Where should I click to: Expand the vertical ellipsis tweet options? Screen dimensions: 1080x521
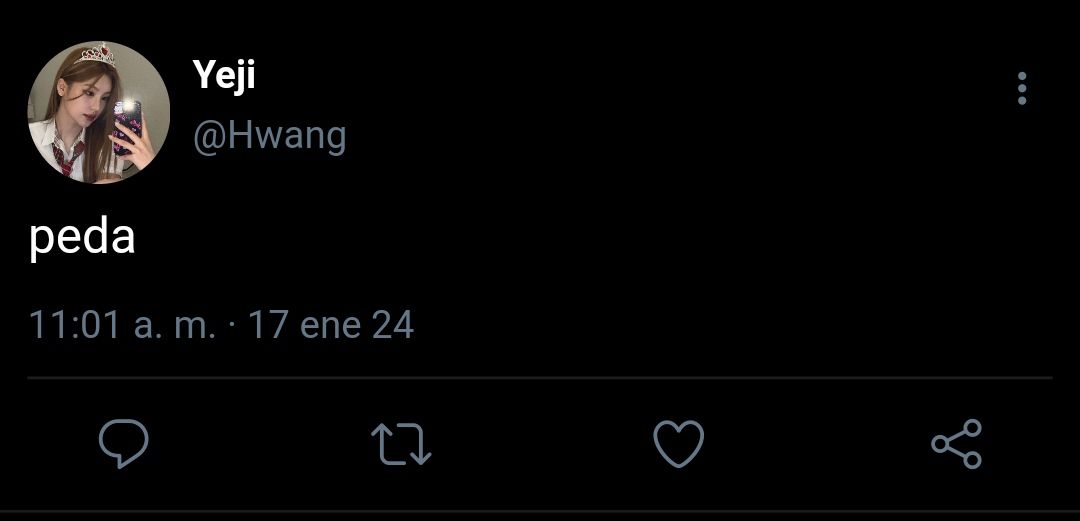tap(1022, 88)
